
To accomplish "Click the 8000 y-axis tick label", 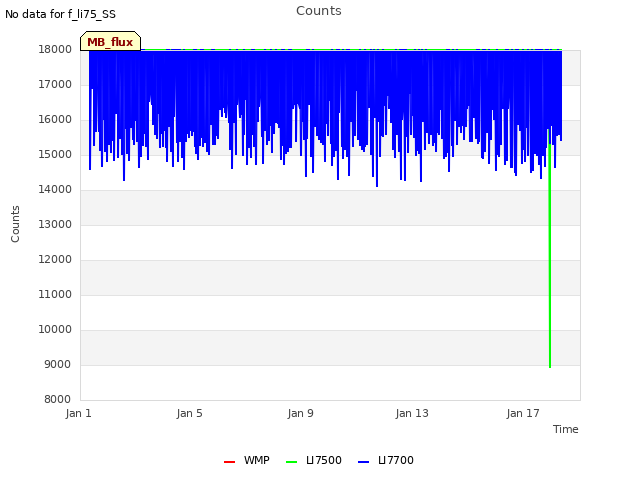I will 58,400.
